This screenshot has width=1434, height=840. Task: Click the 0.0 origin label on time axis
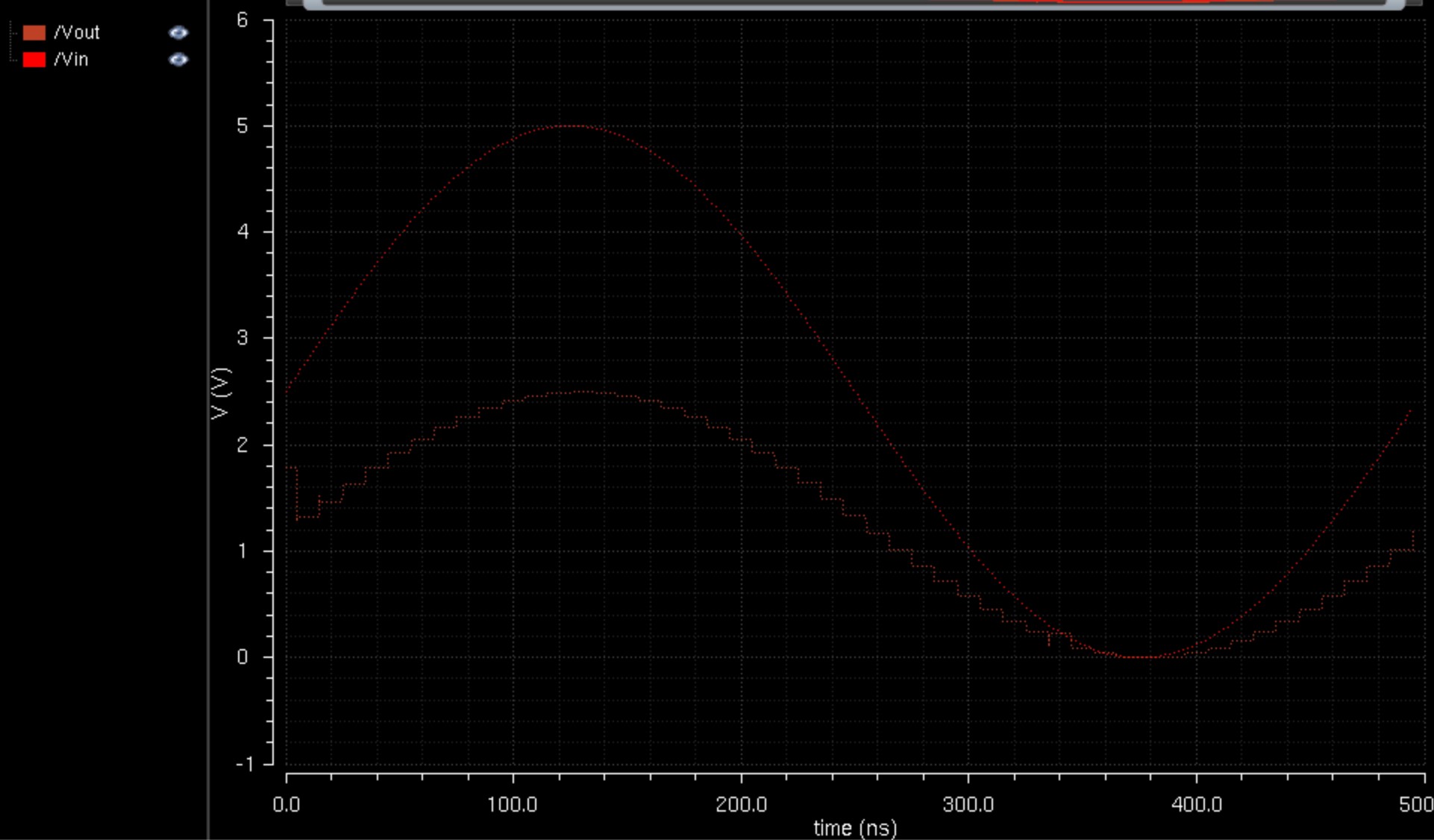[x=287, y=805]
